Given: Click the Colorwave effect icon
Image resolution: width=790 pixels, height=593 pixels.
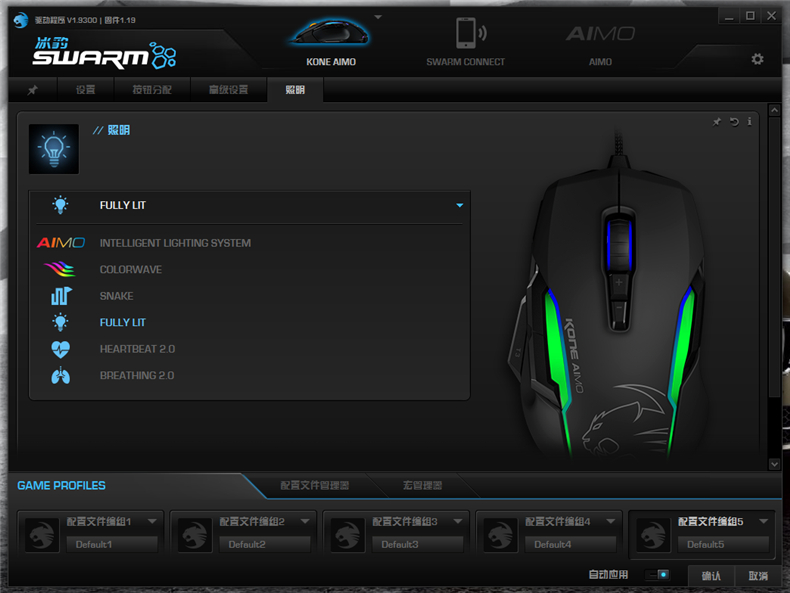Looking at the screenshot, I should 60,269.
